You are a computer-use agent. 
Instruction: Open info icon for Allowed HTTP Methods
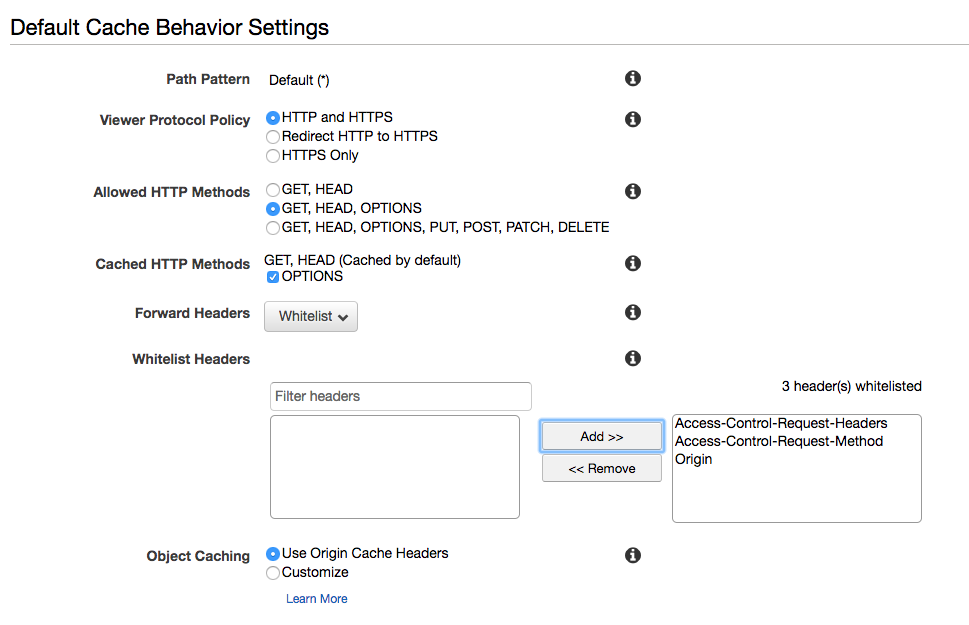point(632,192)
